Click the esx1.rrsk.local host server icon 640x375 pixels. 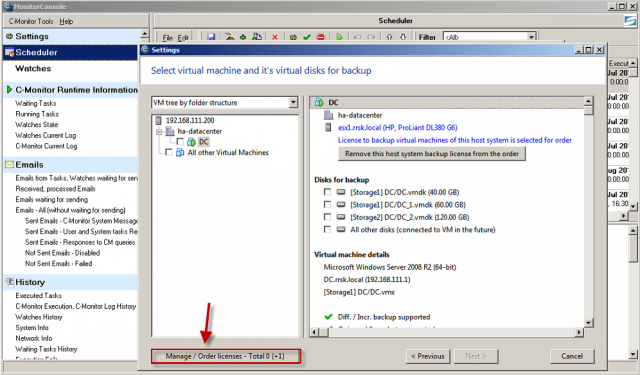(x=328, y=127)
